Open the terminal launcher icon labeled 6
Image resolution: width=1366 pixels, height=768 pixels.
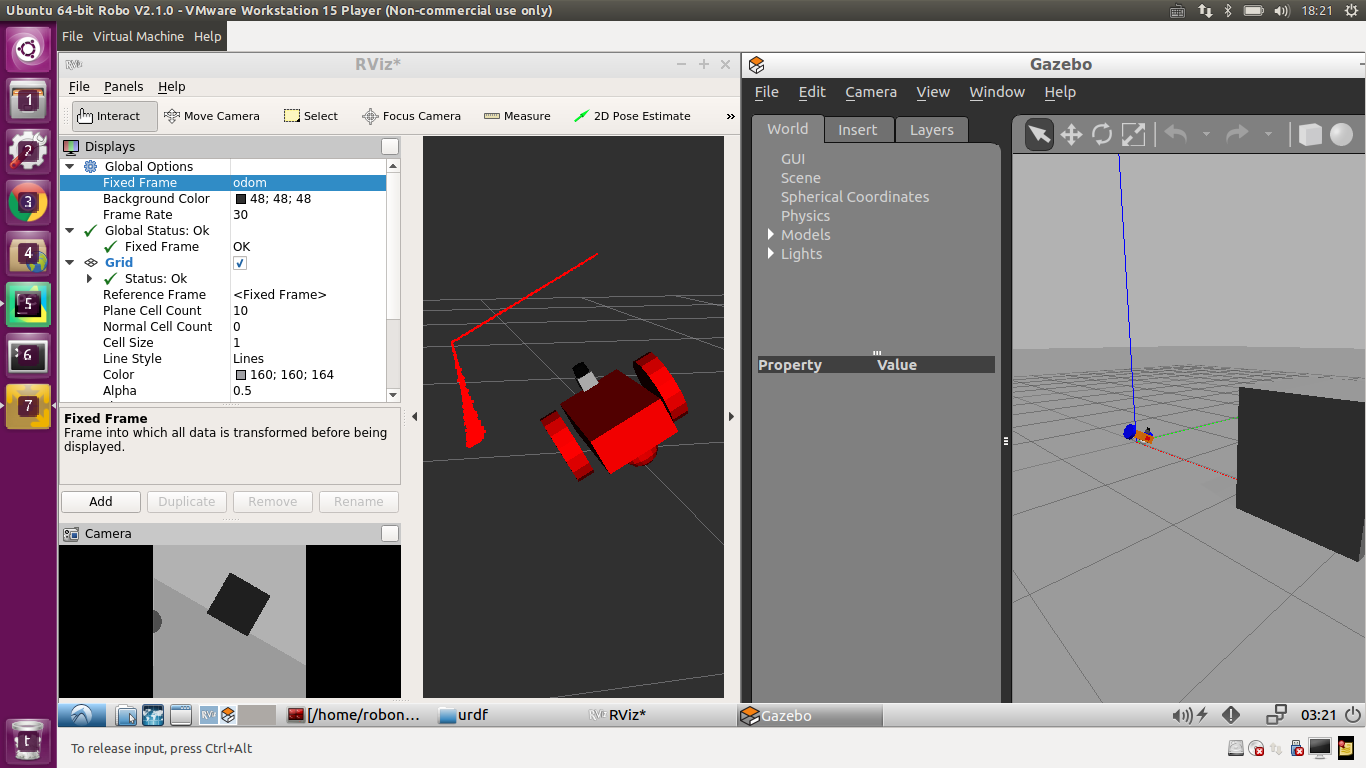28,355
